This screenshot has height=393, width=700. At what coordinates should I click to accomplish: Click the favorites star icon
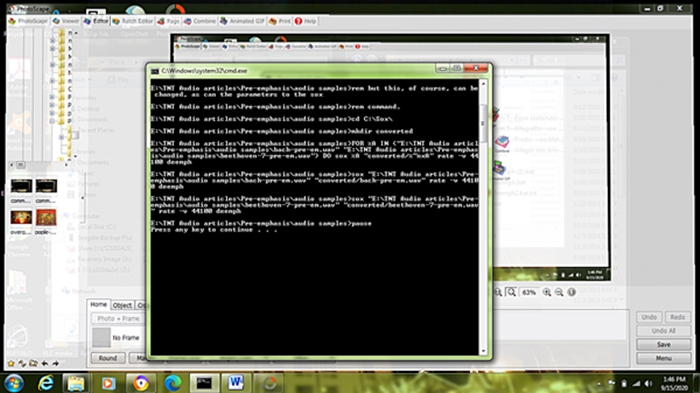11,364
